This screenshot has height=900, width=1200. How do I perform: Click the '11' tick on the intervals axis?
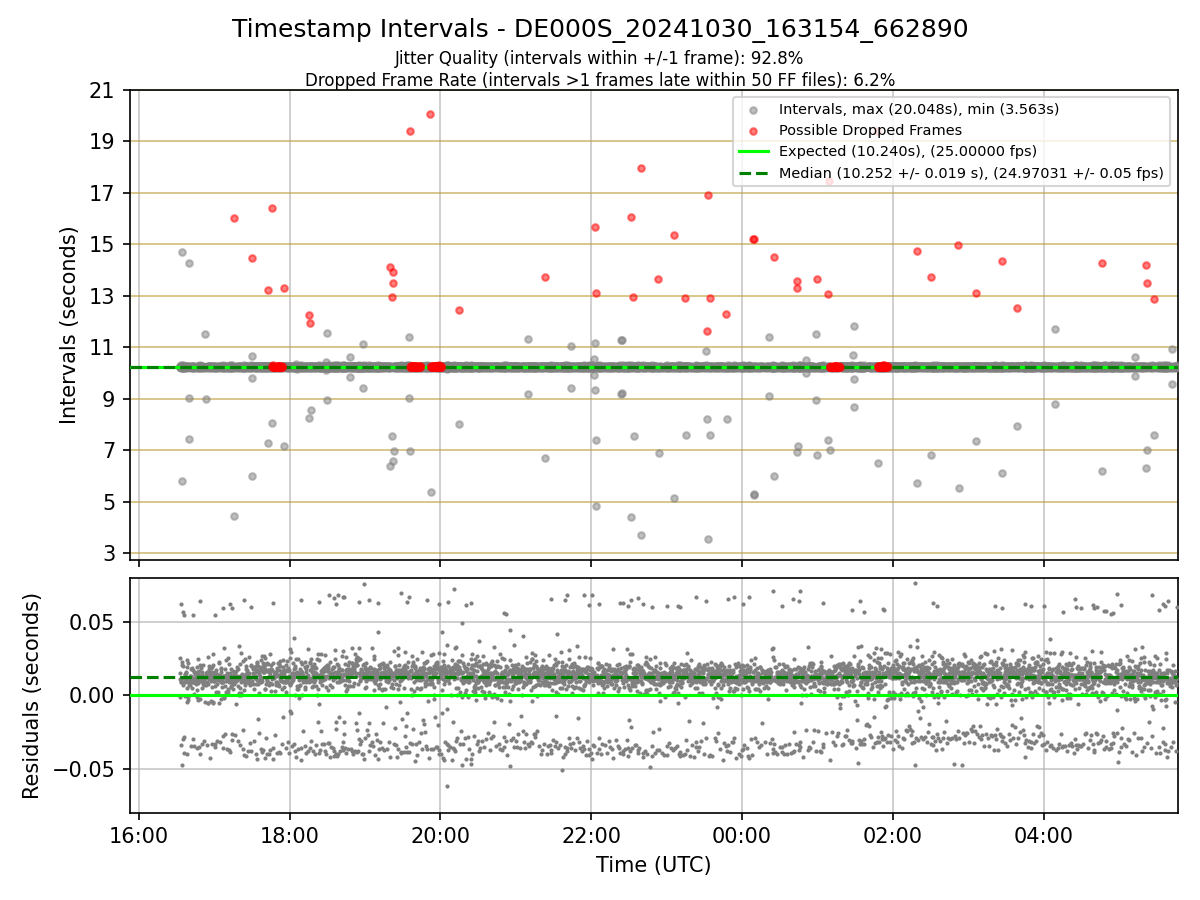102,347
